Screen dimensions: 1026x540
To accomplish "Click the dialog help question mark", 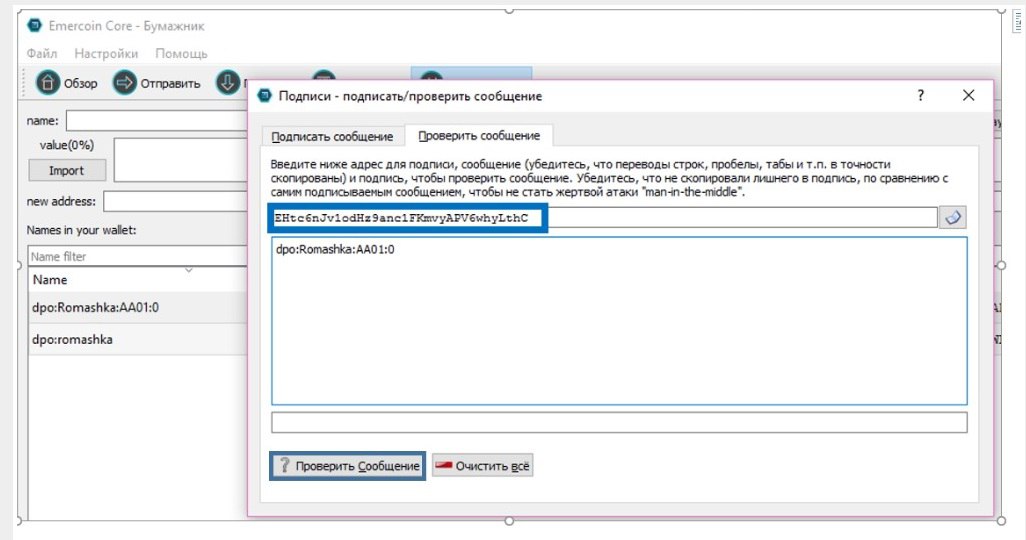I will 921,96.
